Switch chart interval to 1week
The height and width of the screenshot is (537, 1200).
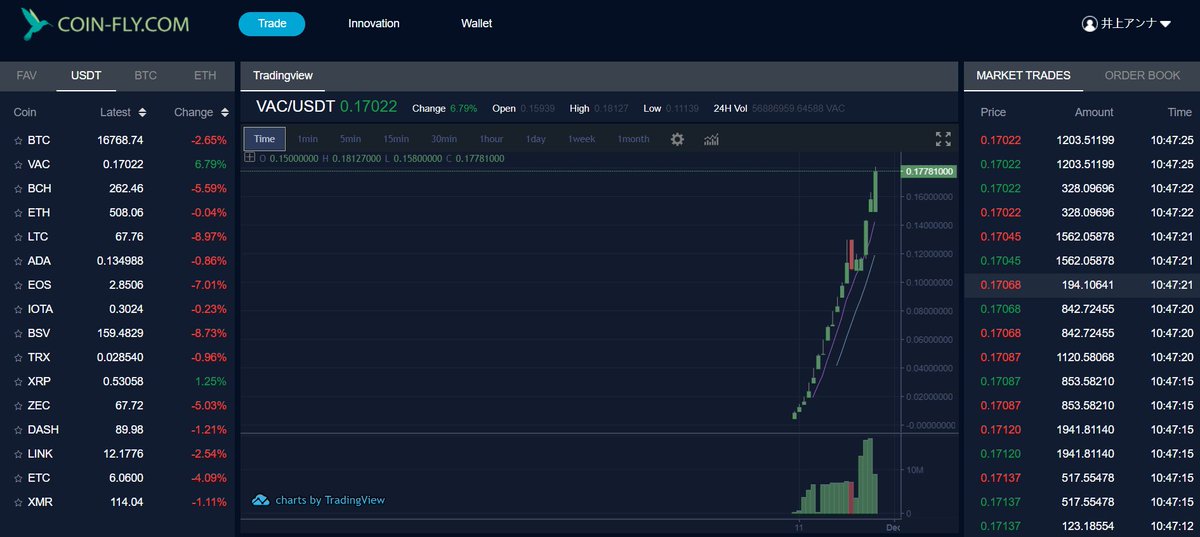(x=581, y=139)
